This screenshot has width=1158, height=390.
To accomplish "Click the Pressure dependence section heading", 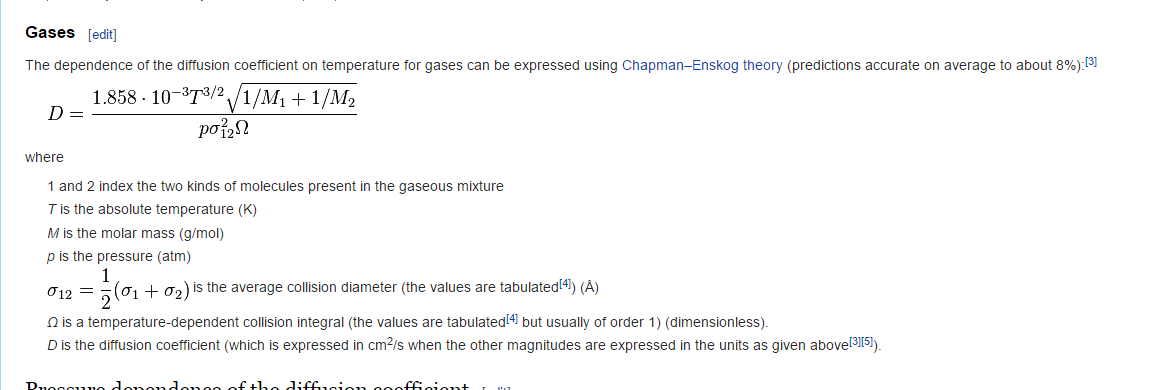I will click(247, 386).
